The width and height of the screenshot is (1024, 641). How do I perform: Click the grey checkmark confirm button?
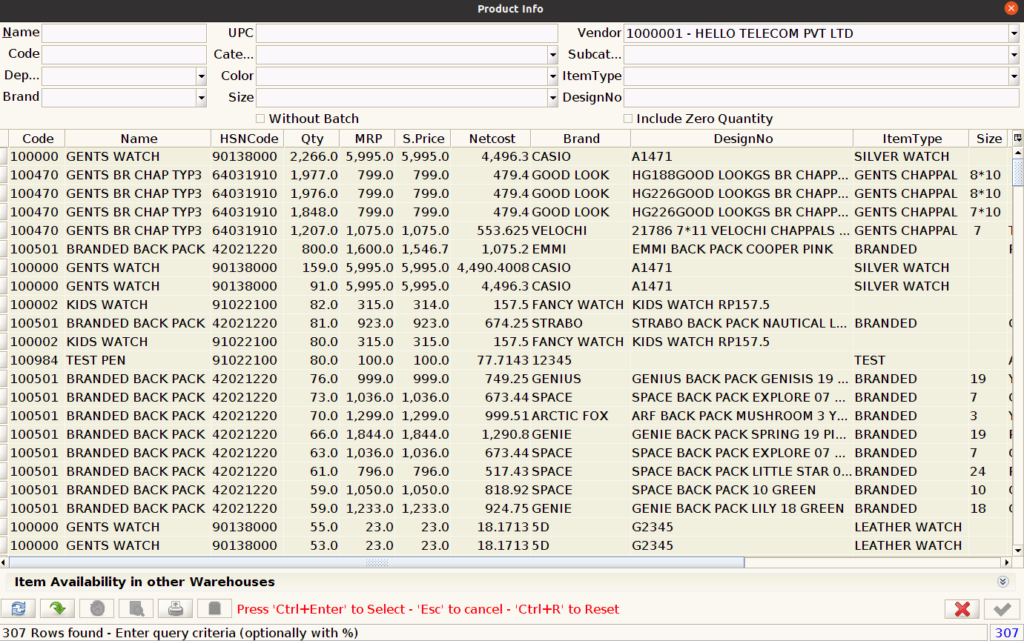click(x=1002, y=609)
